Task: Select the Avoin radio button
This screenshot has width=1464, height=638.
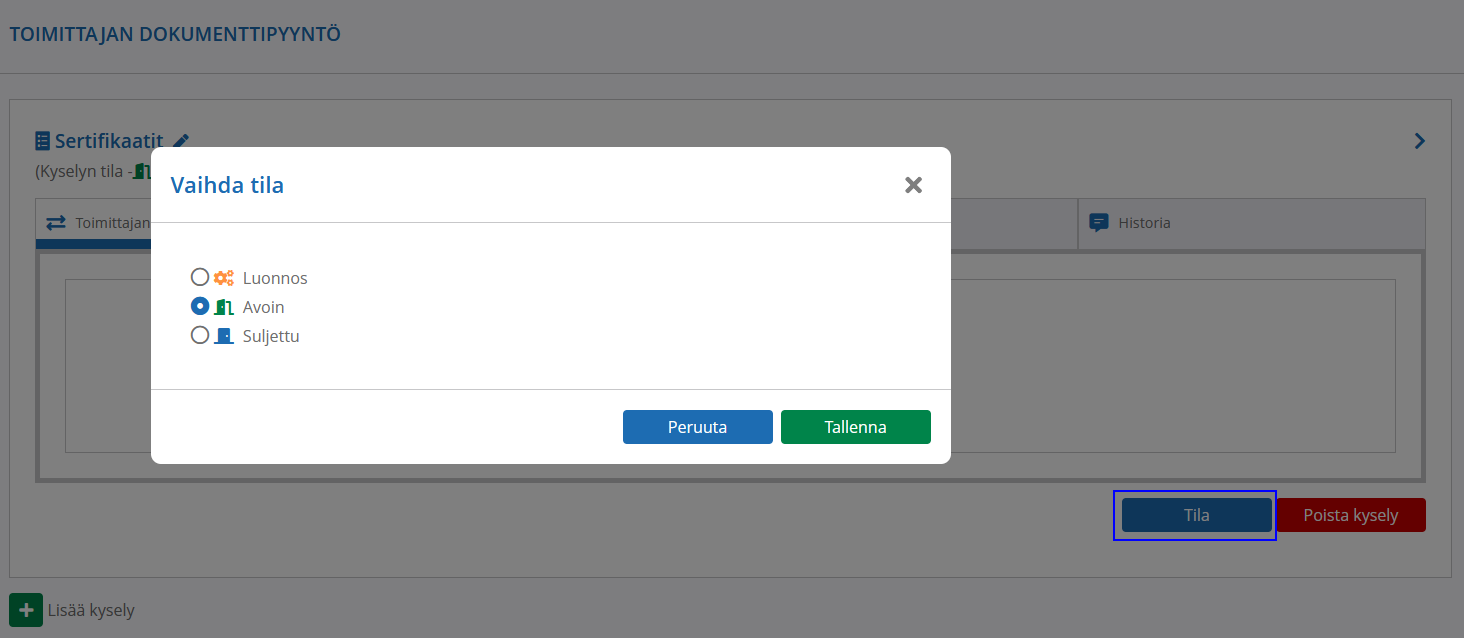Action: point(200,306)
